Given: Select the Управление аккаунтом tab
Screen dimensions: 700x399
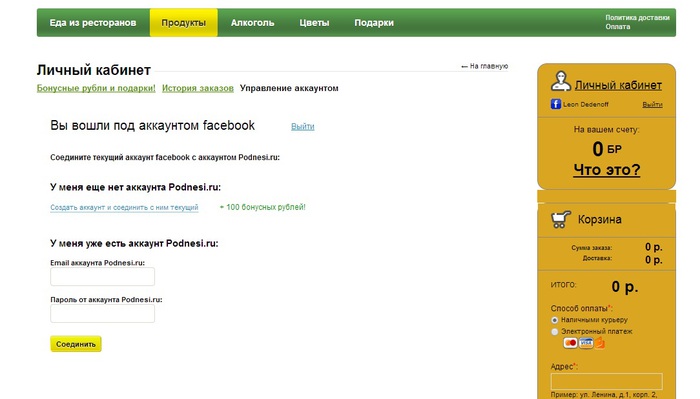Looking at the screenshot, I should [289, 88].
